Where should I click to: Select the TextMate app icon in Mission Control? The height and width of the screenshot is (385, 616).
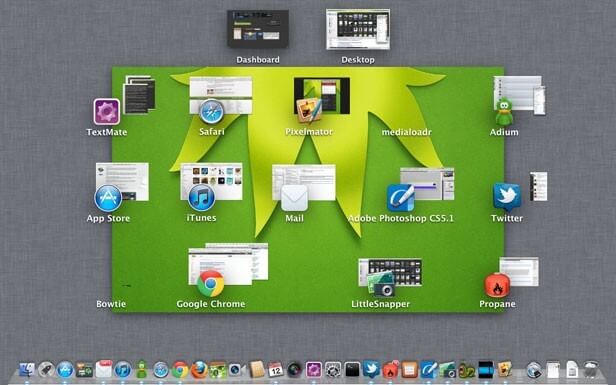point(106,112)
